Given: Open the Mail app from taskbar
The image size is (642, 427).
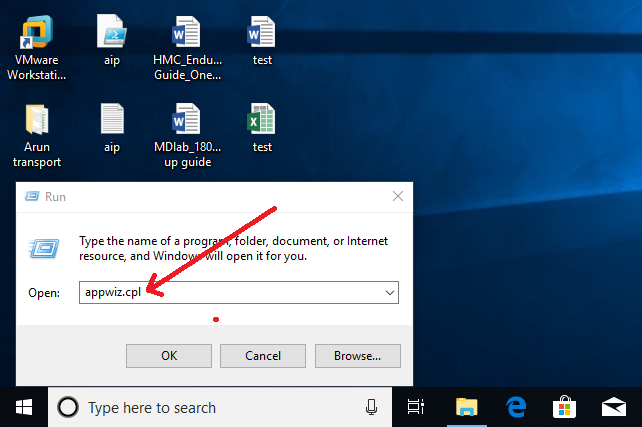Looking at the screenshot, I should [x=613, y=407].
